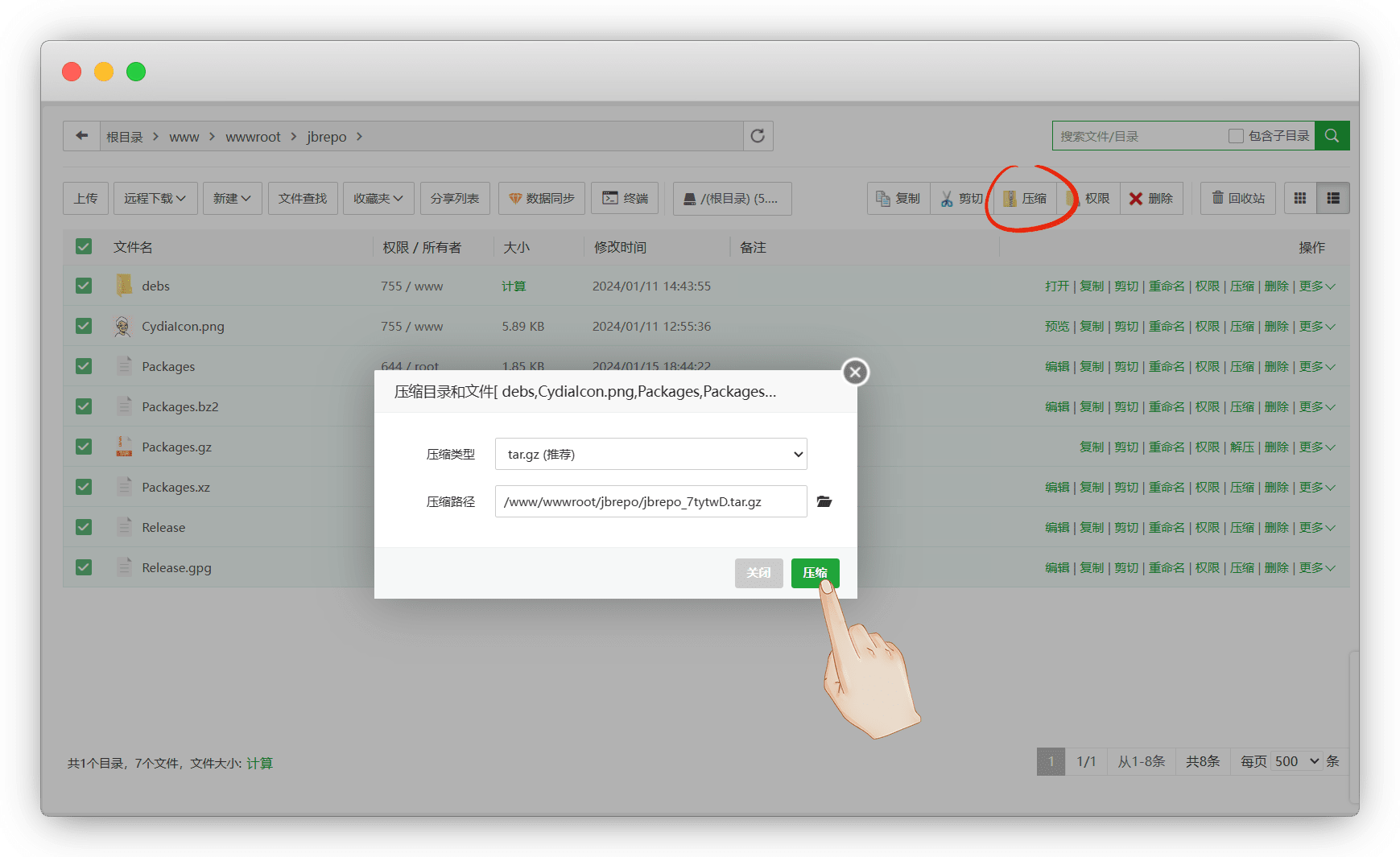Screen dimensions: 1400x857
Task: Click wwwroot in the breadcrumb path
Action: [253, 137]
